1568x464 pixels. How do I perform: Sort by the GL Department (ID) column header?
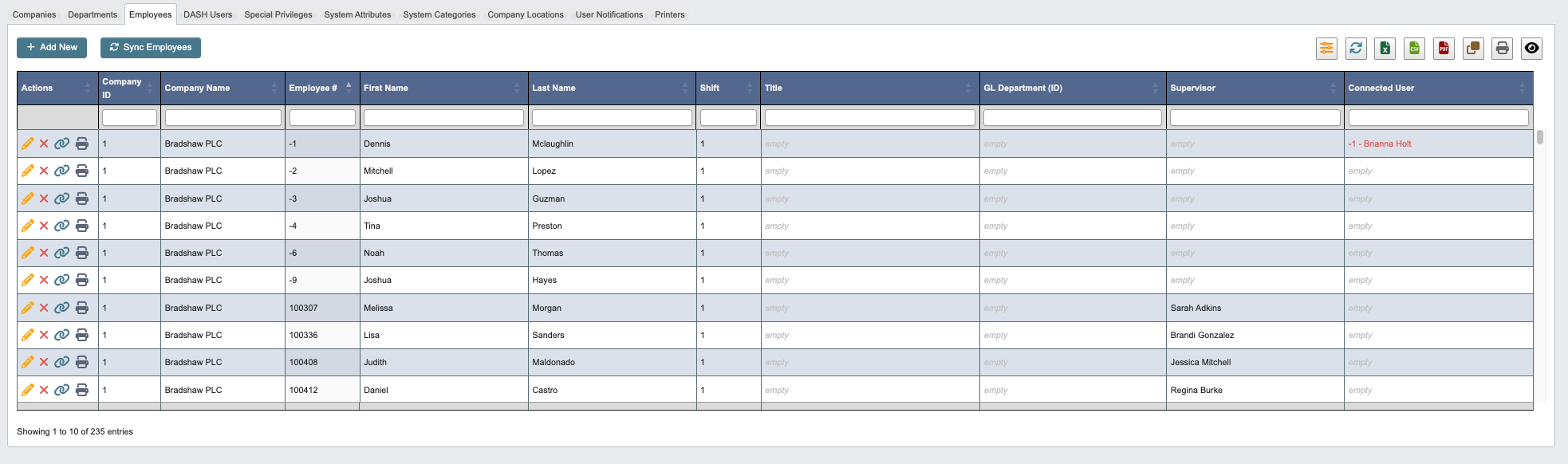point(1073,88)
